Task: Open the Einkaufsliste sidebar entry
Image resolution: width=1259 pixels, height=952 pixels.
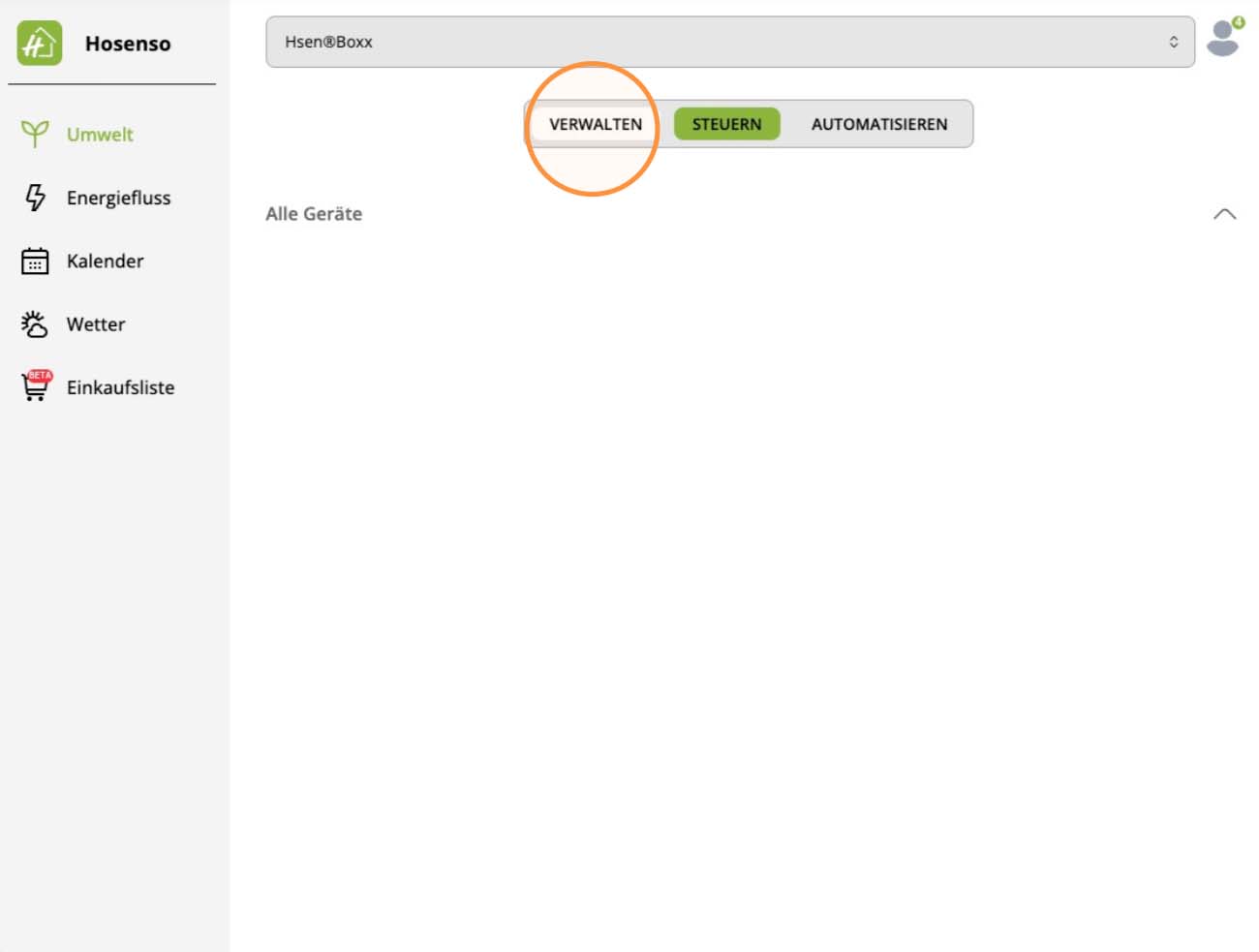Action: [121, 387]
